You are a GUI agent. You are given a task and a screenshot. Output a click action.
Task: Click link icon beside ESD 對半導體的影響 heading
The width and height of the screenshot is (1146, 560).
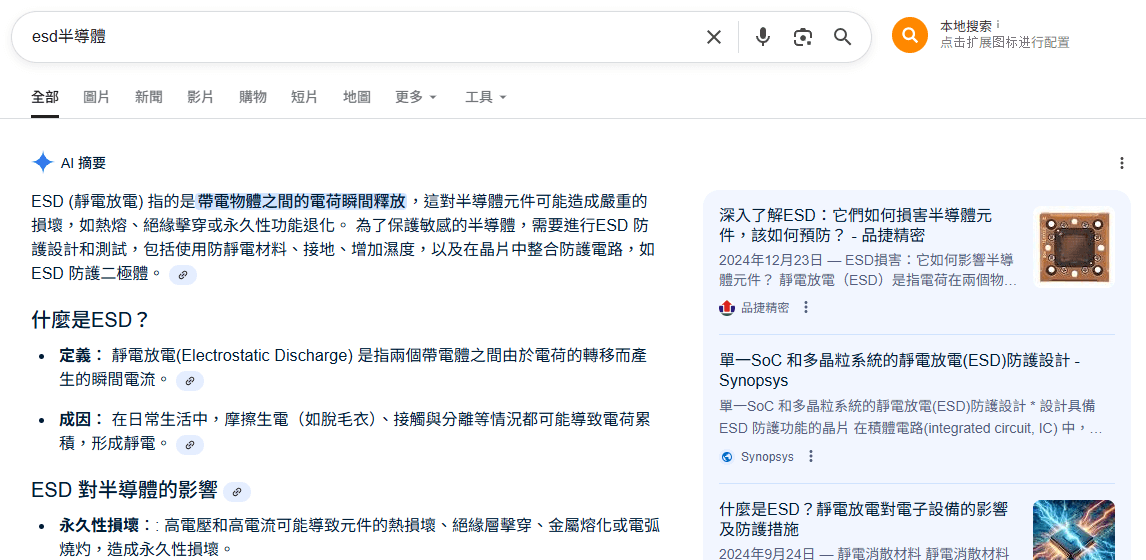pos(237,492)
